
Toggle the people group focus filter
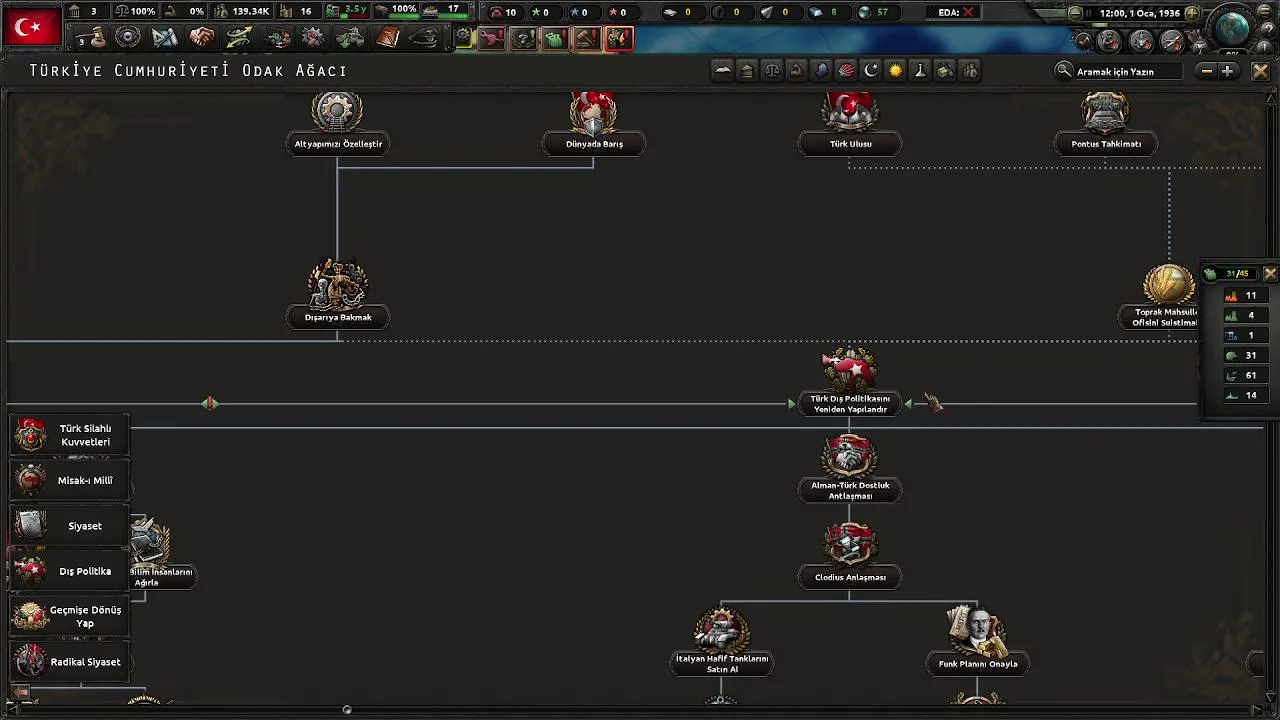[x=969, y=70]
